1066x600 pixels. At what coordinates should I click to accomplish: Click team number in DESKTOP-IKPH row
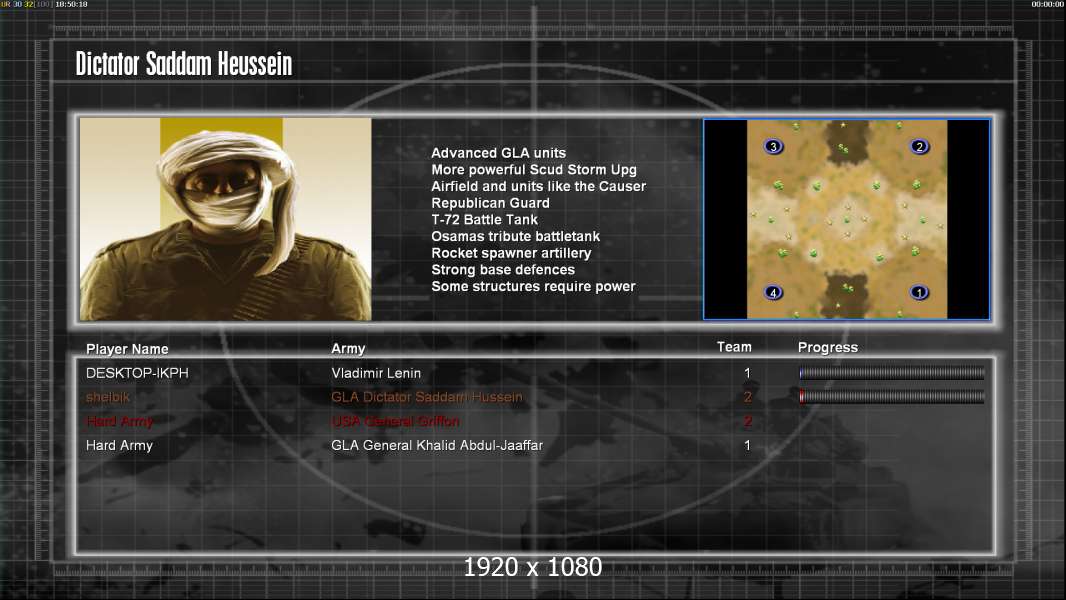click(747, 373)
